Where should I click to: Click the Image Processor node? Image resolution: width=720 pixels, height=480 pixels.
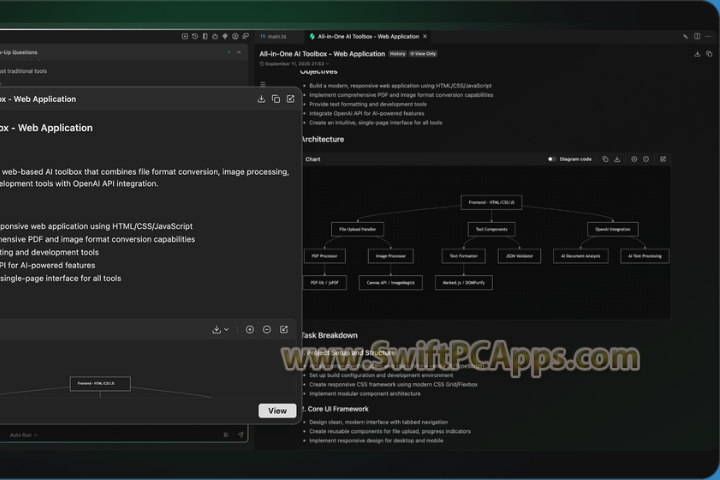391,256
